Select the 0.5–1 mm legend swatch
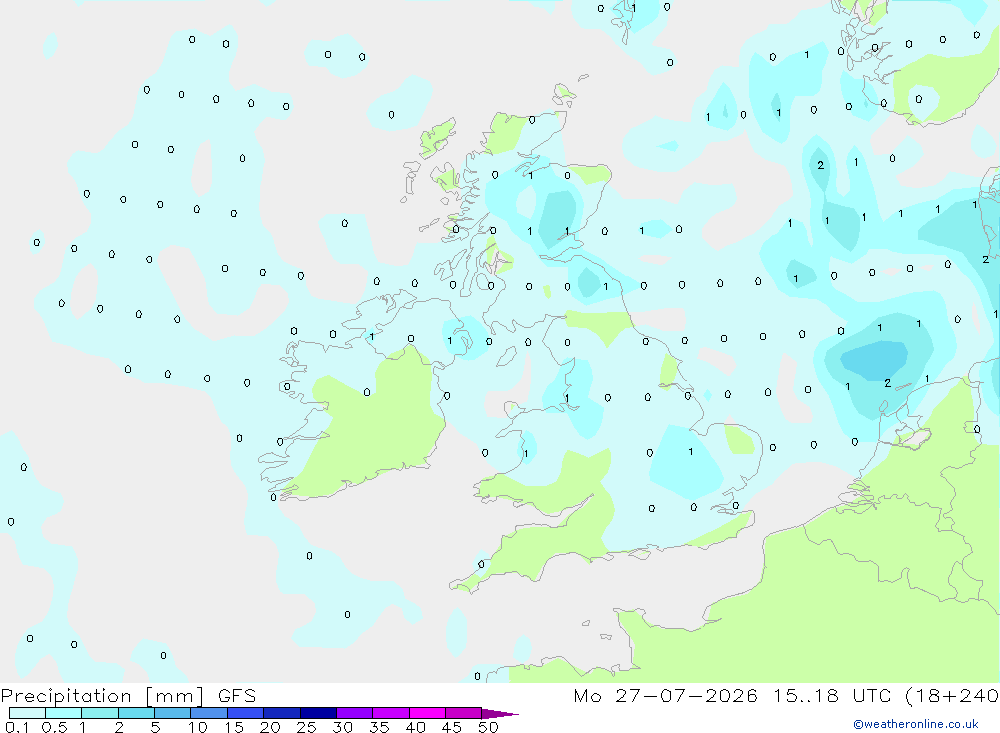 point(64,713)
